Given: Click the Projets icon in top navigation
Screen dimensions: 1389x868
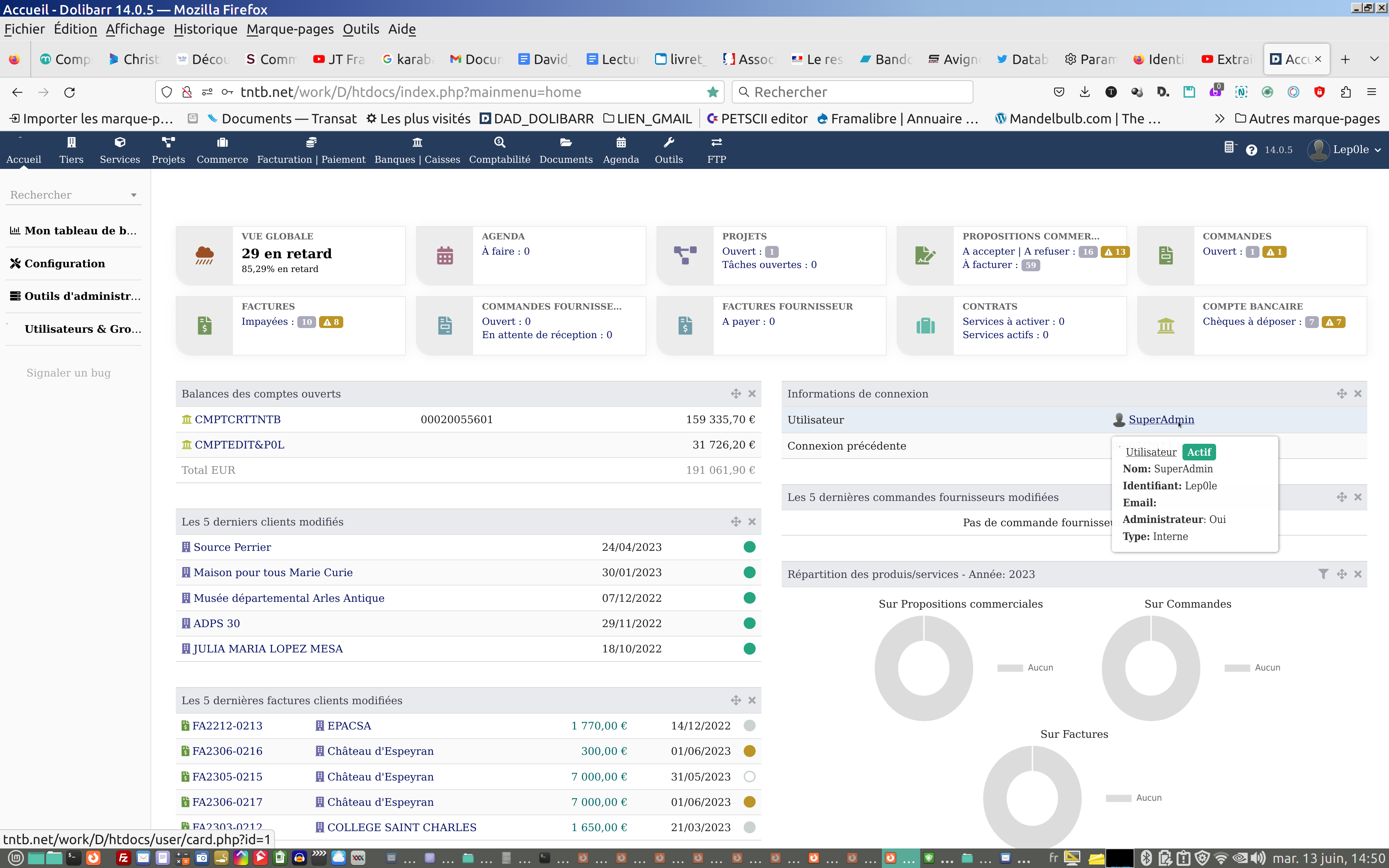Looking at the screenshot, I should click(168, 142).
